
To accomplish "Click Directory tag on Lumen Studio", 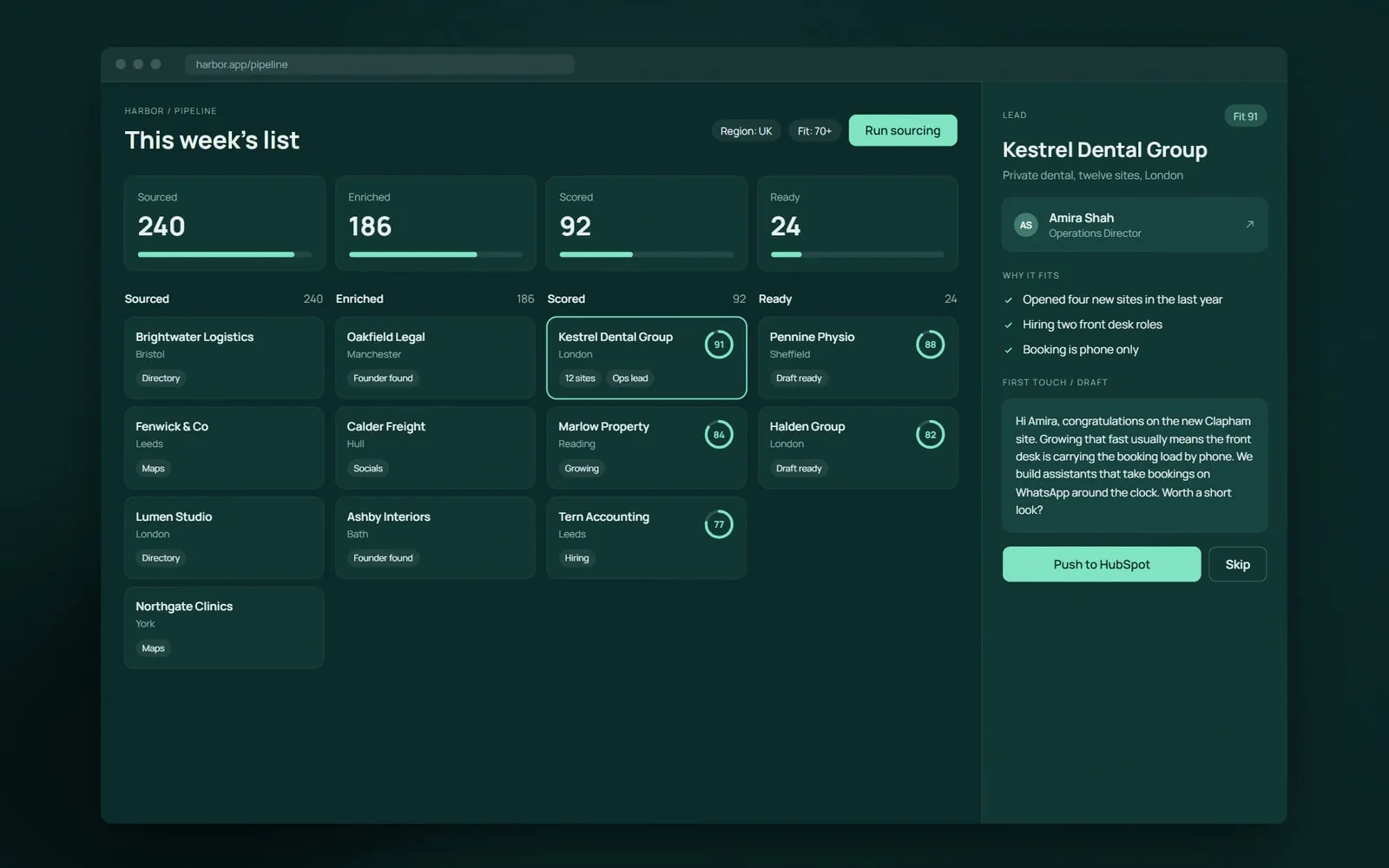I will click(161, 558).
